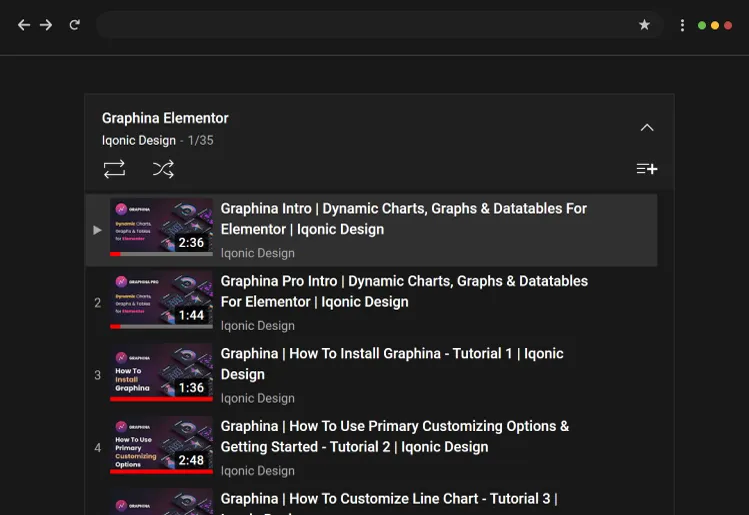Click the 1/35 playlist position counter
This screenshot has width=749, height=515.
click(x=201, y=140)
